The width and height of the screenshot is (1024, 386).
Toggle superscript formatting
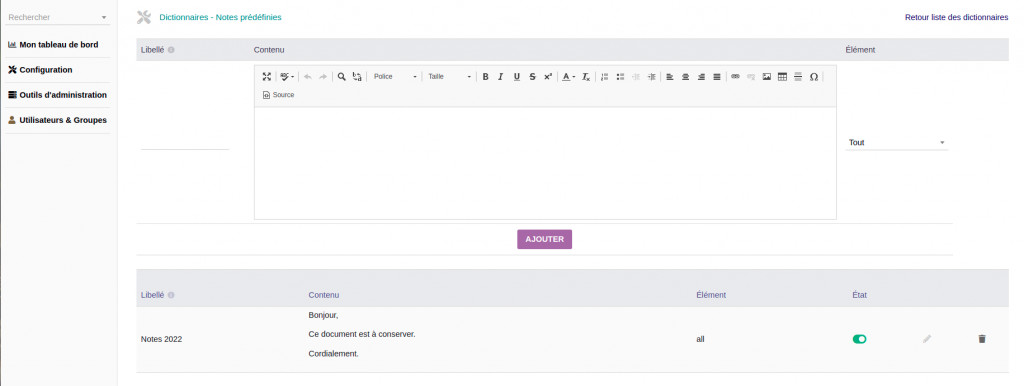[x=548, y=76]
